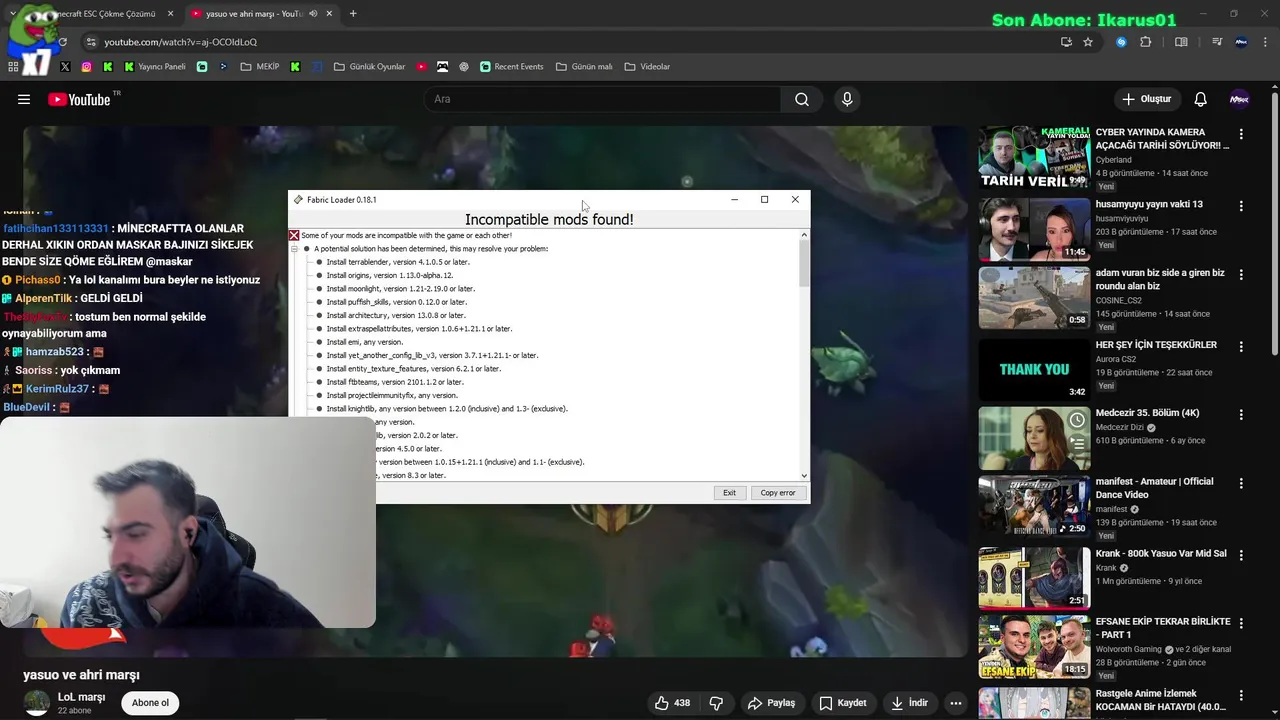Click the red error icon in Fabric Loader
Image resolution: width=1280 pixels, height=720 pixels.
coord(294,236)
